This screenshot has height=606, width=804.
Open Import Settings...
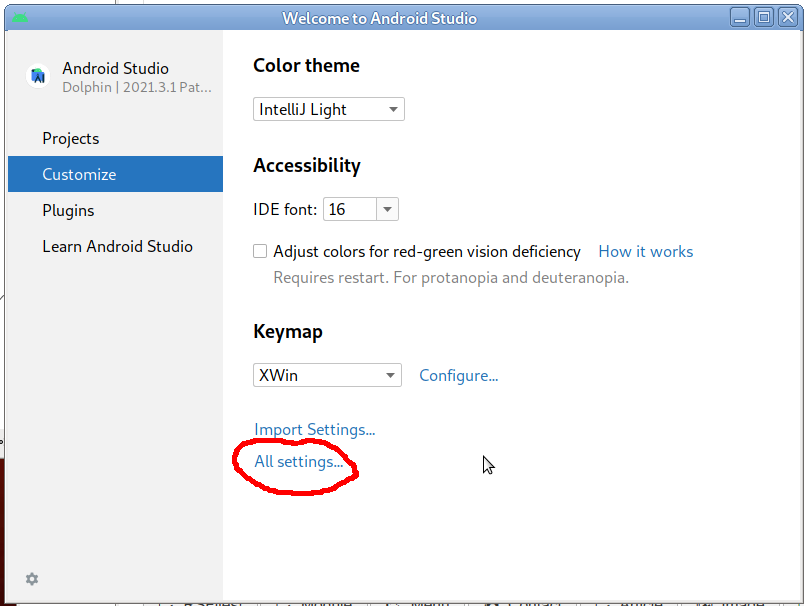point(314,429)
